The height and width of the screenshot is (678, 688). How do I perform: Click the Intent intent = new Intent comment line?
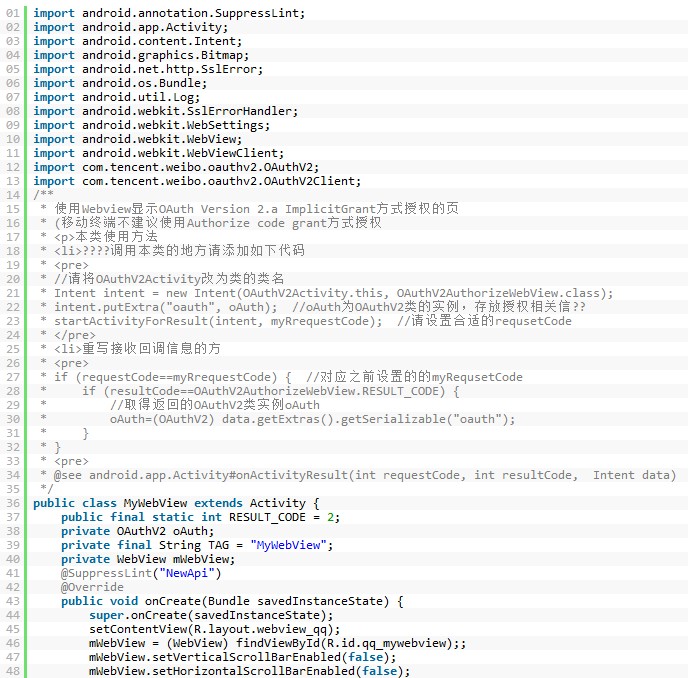[x=327, y=293]
